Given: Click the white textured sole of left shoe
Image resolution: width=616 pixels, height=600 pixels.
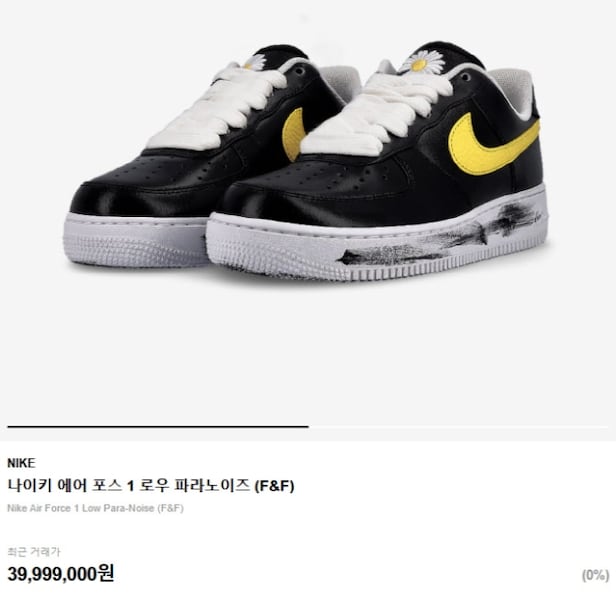Looking at the screenshot, I should [136, 240].
